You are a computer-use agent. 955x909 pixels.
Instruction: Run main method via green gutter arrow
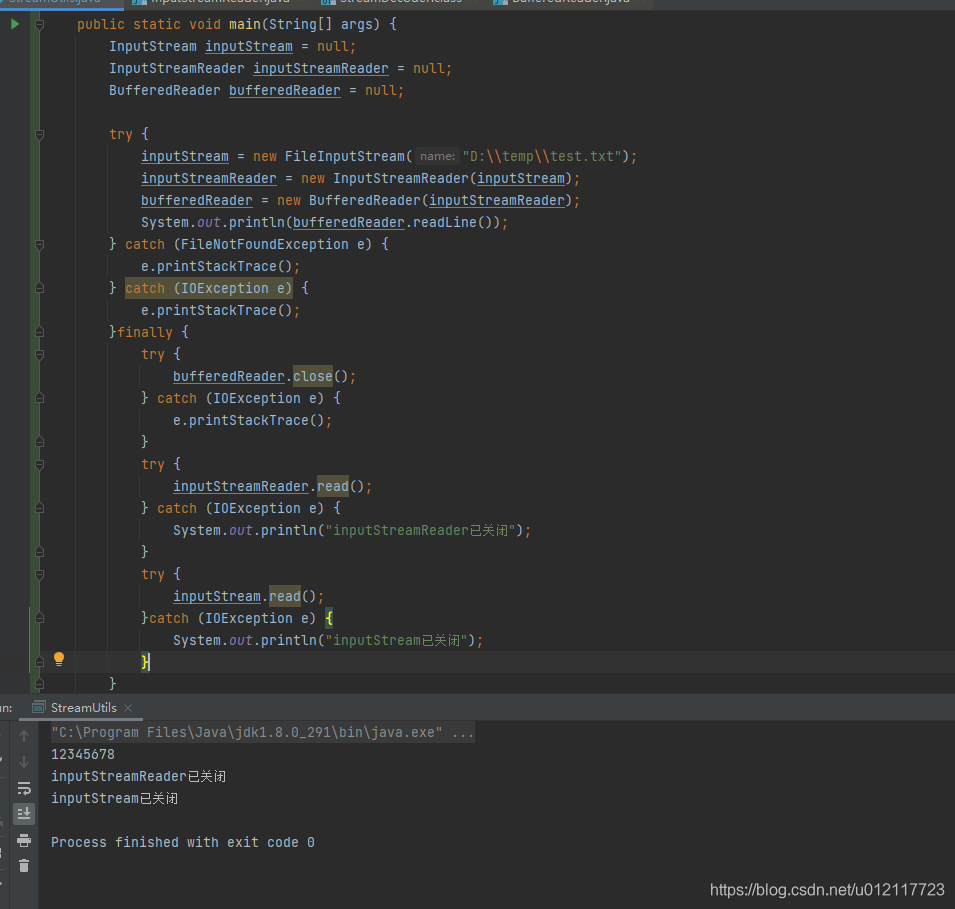coord(15,24)
